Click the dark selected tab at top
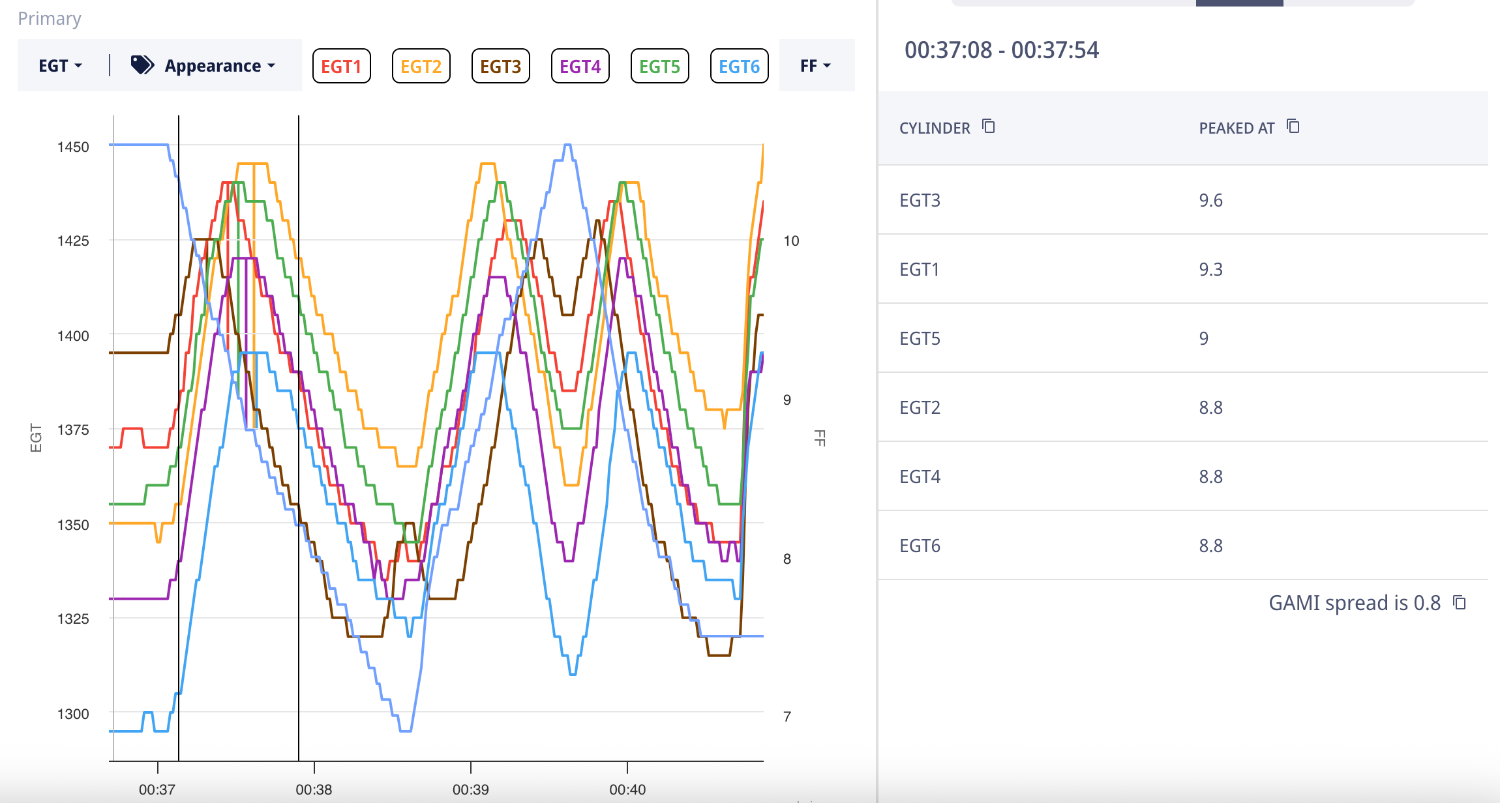The width and height of the screenshot is (1500, 803). pyautogui.click(x=1239, y=3)
